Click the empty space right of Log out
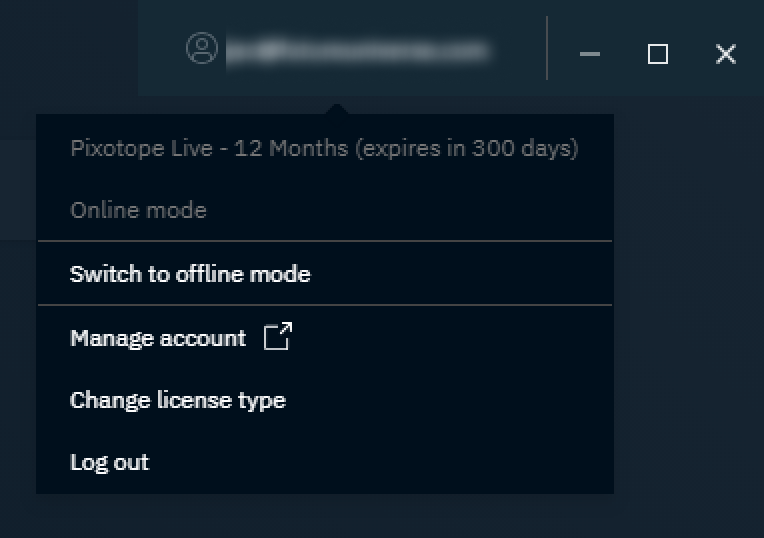This screenshot has height=538, width=764. click(400, 462)
